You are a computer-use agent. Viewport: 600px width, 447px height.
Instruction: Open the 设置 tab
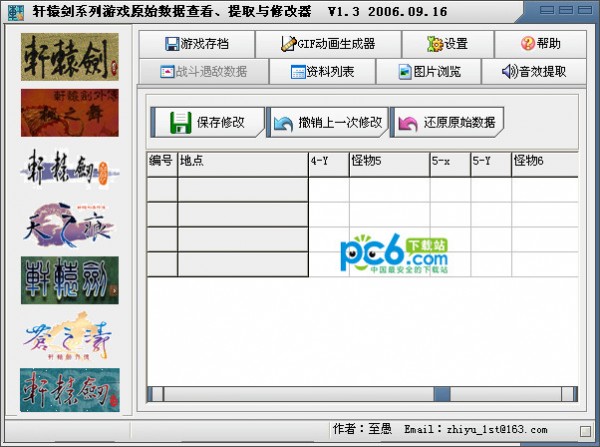pos(448,44)
